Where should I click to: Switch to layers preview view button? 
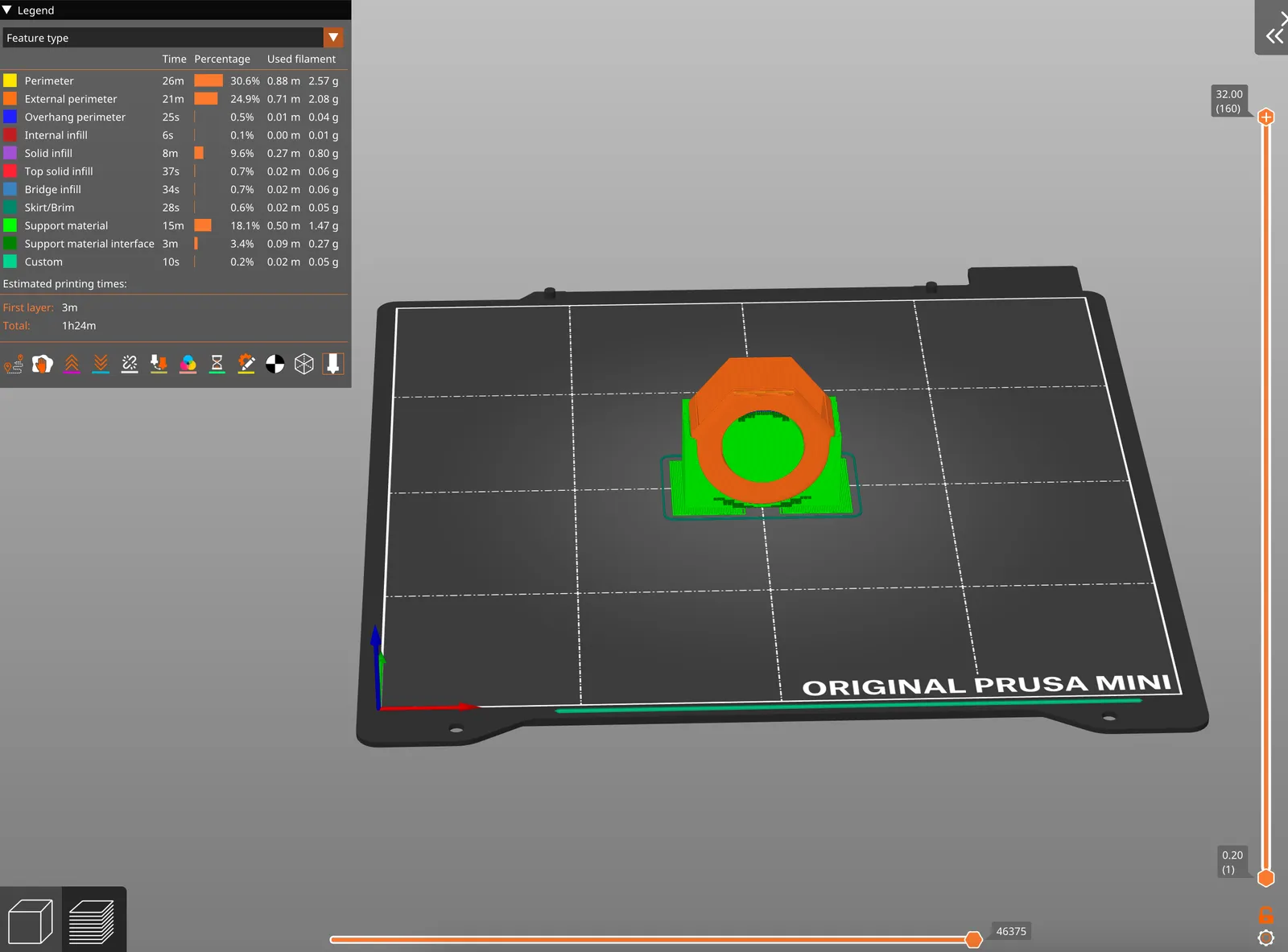[91, 921]
